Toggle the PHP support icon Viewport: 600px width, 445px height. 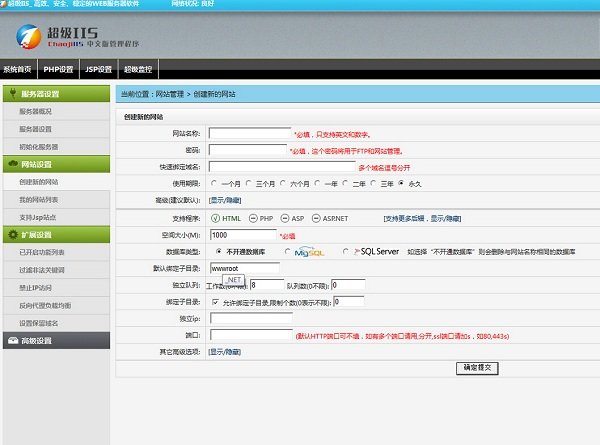pos(252,218)
